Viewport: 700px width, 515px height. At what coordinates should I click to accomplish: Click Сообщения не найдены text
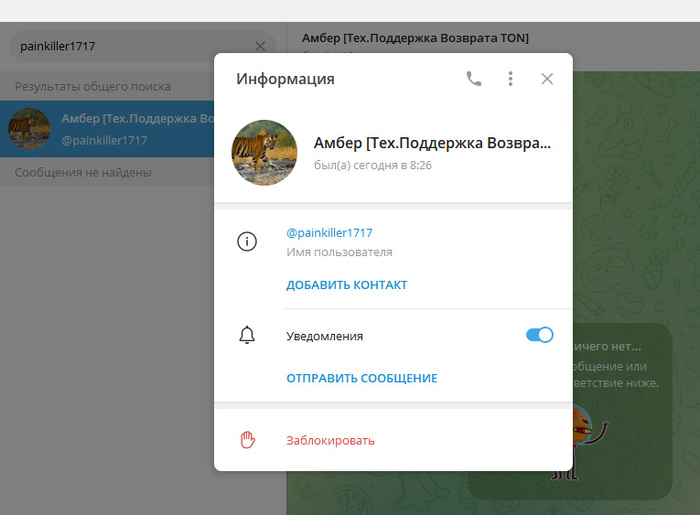pos(83,172)
